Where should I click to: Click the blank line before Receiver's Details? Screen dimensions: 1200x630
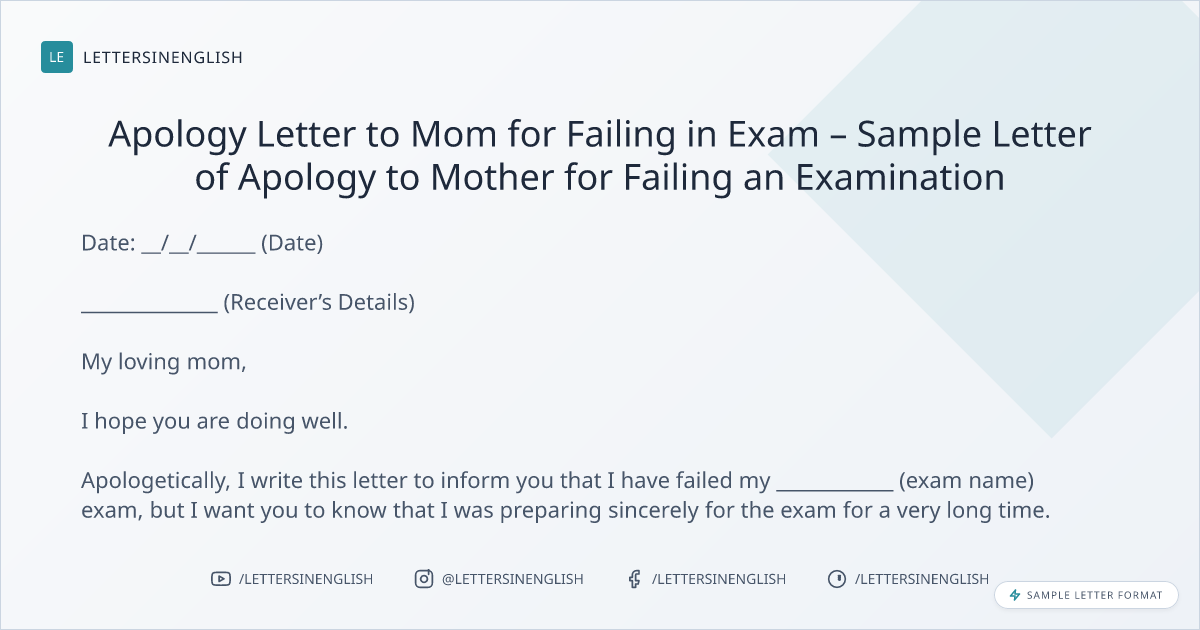click(149, 302)
